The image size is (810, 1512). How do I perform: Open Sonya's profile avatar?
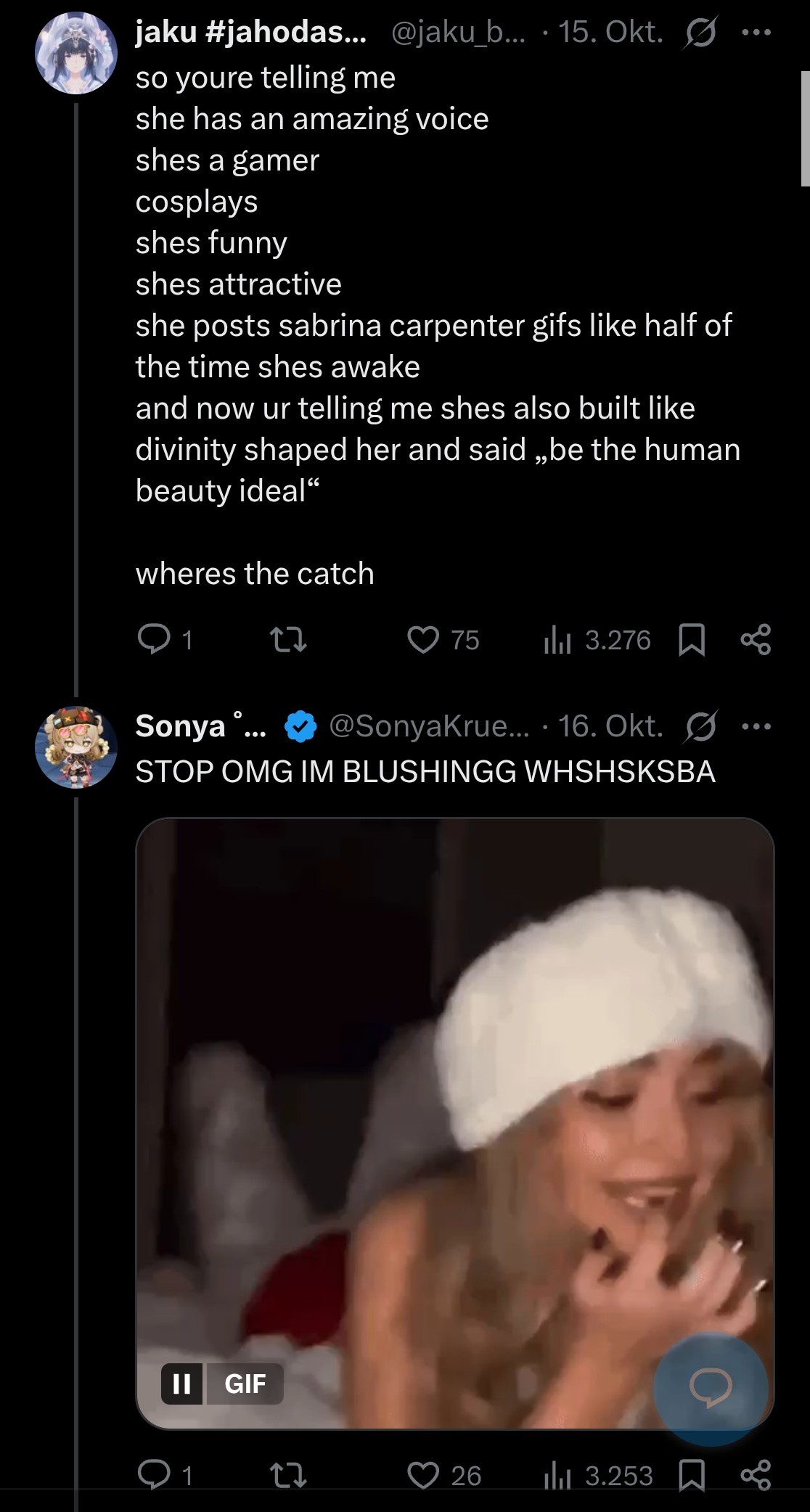pos(76,747)
